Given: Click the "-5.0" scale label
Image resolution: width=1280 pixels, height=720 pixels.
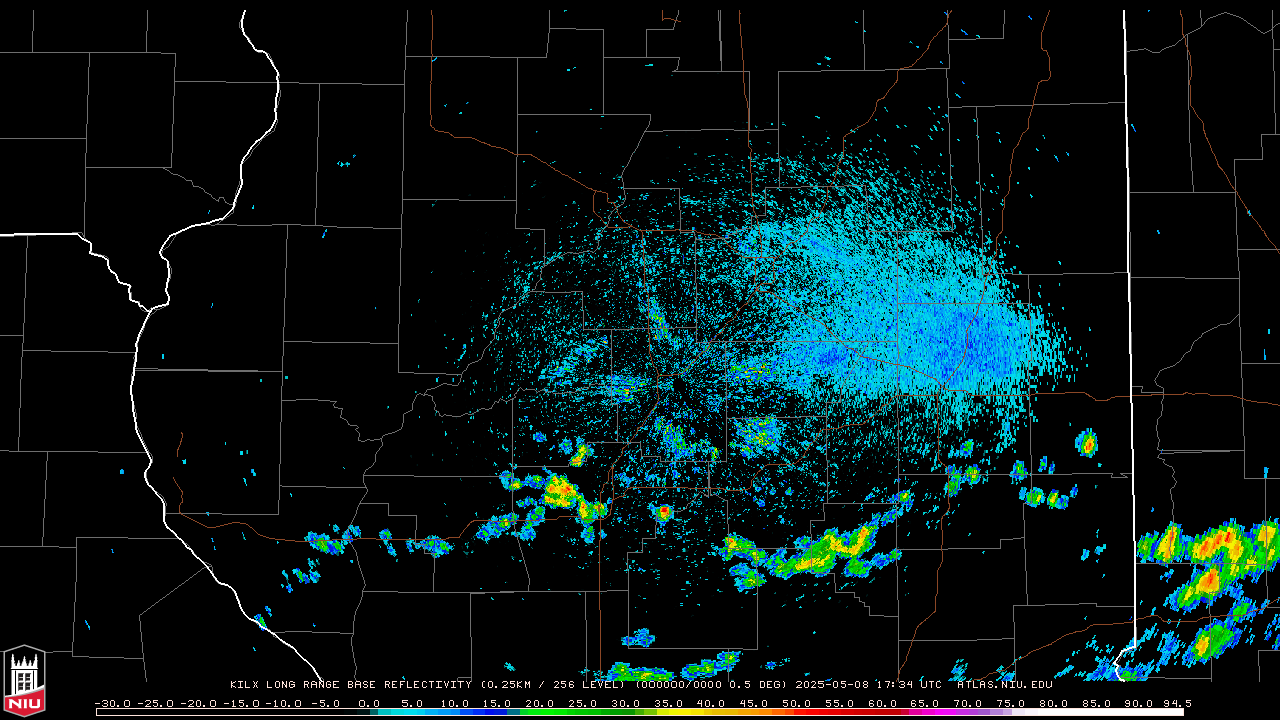Looking at the screenshot, I should click(326, 704).
